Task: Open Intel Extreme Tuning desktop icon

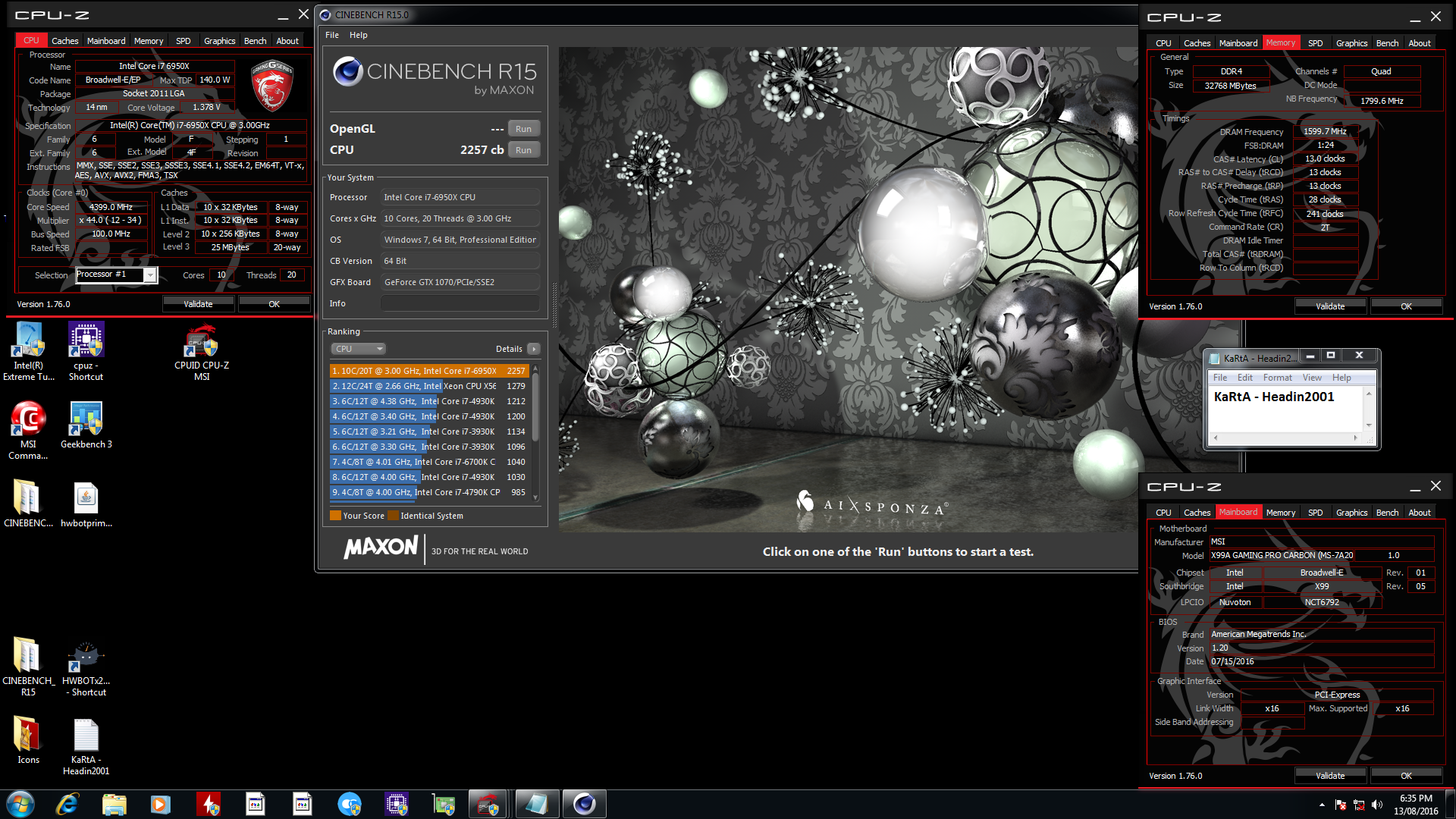Action: tap(29, 351)
